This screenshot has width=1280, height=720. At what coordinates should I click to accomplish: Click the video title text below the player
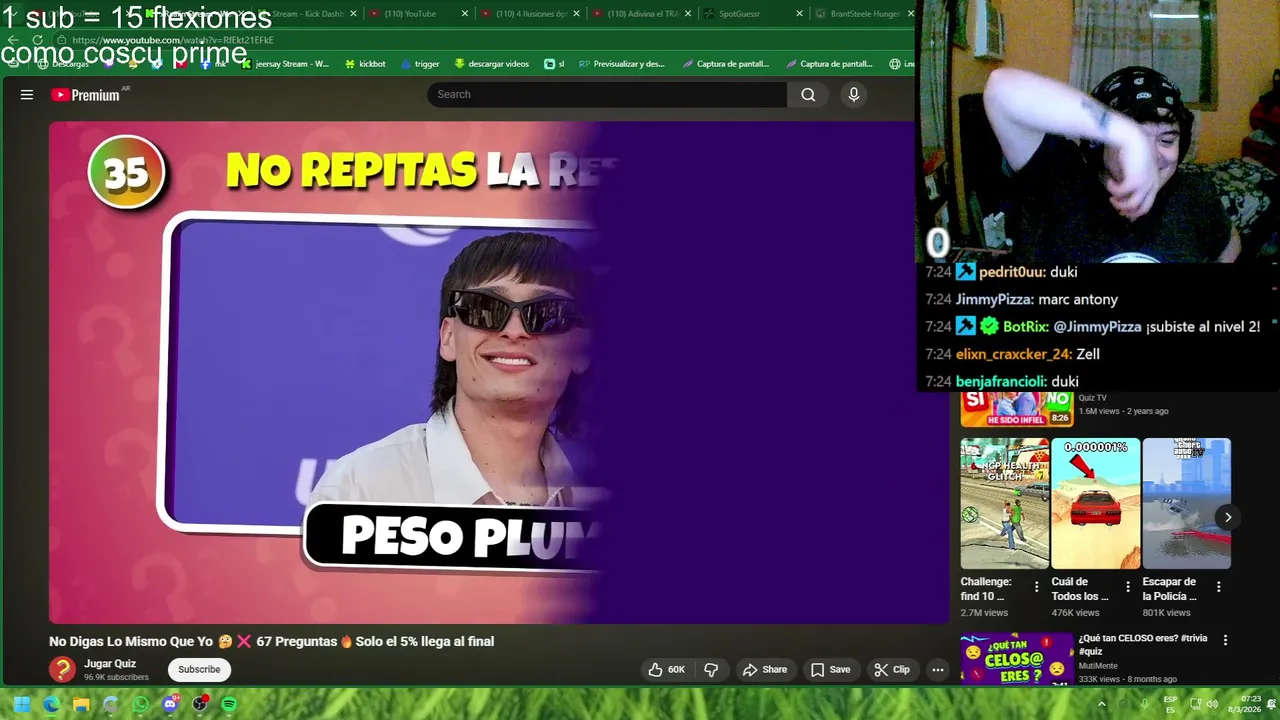pyautogui.click(x=272, y=642)
